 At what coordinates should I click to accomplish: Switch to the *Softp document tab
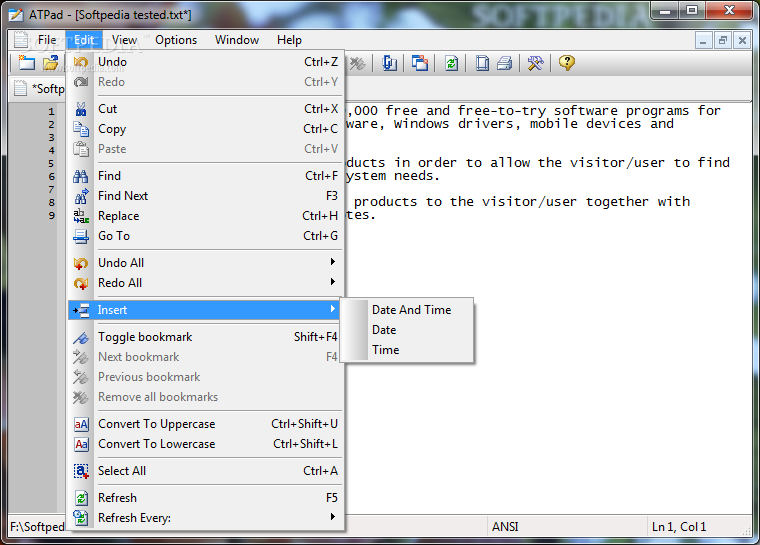[x=39, y=89]
